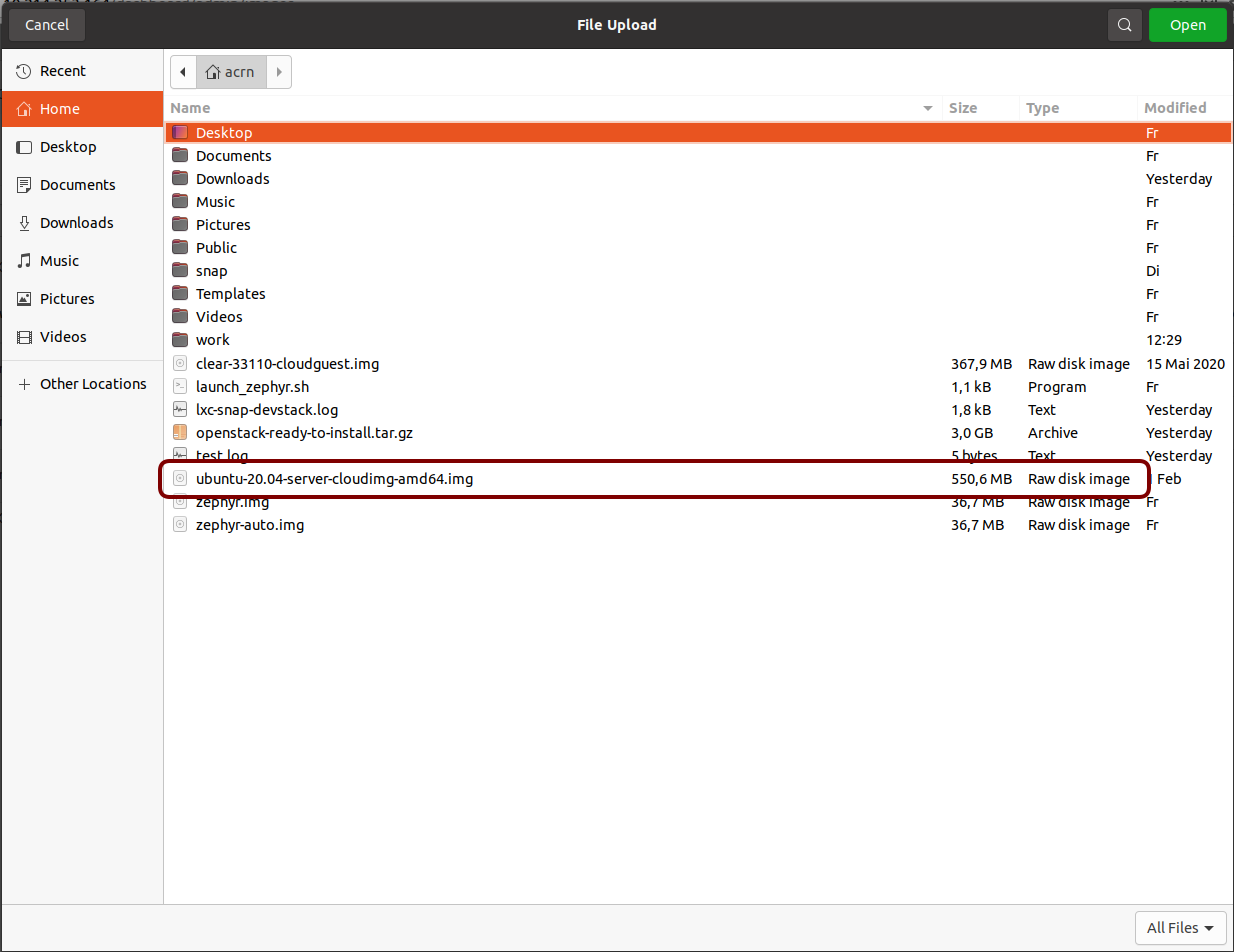This screenshot has height=952, width=1234.
Task: Open Other Locations in the sidebar
Action: point(82,384)
